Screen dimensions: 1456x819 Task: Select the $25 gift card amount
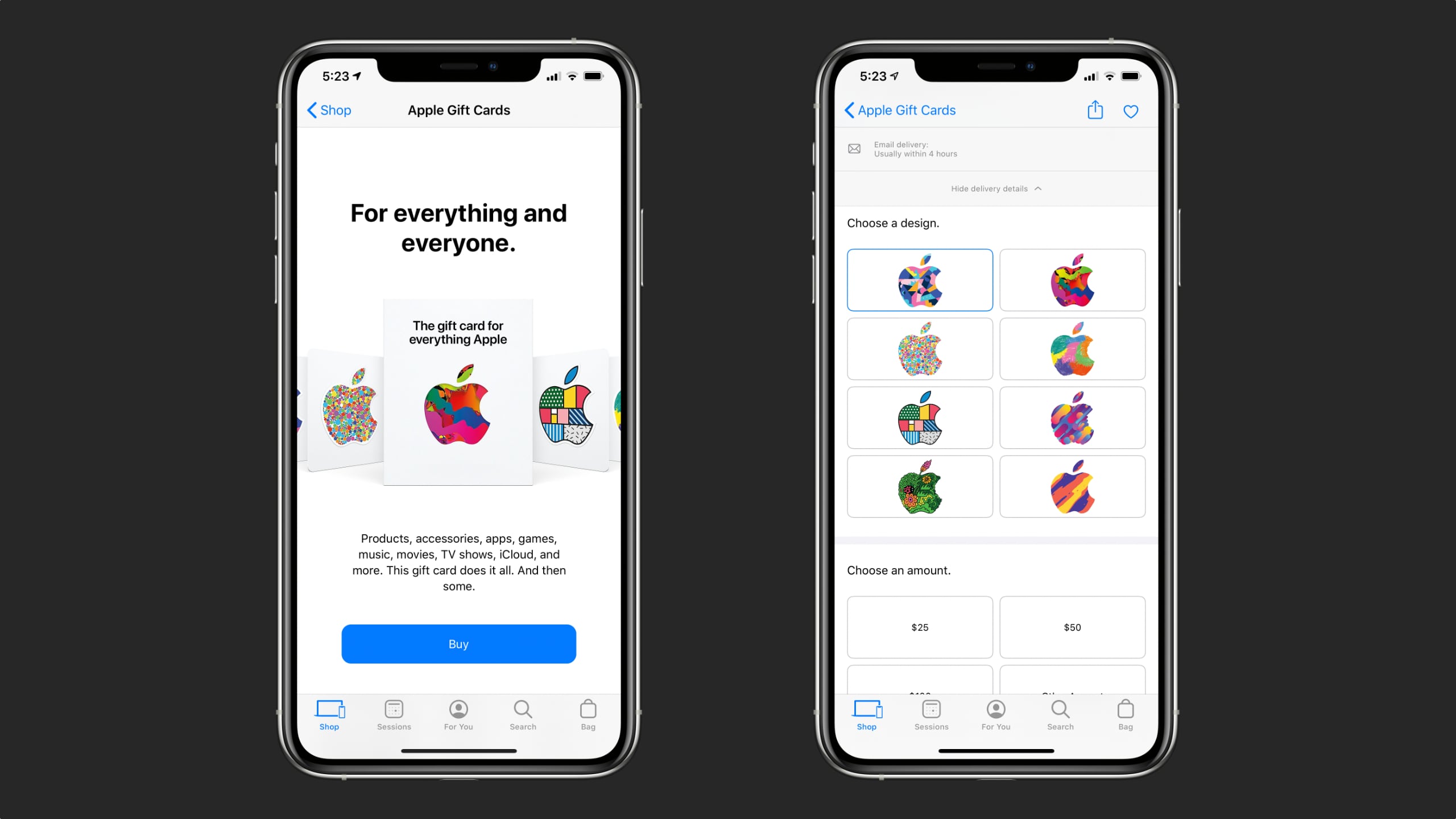[919, 627]
